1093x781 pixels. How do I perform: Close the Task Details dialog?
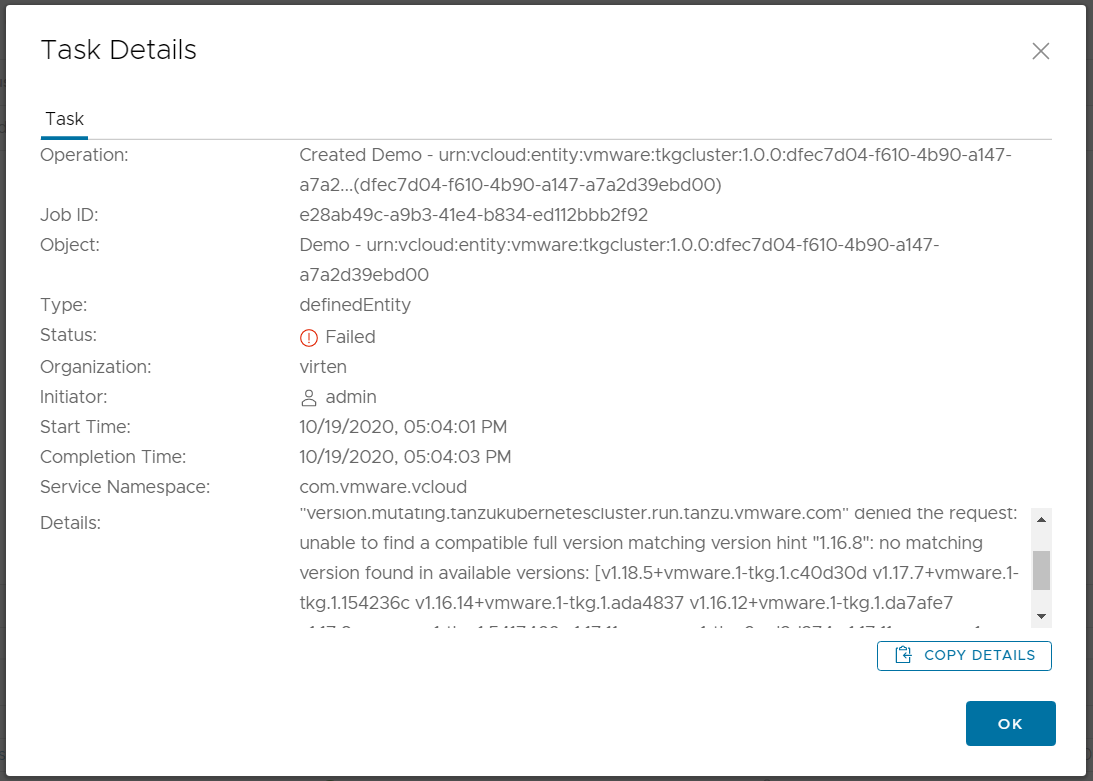1040,51
